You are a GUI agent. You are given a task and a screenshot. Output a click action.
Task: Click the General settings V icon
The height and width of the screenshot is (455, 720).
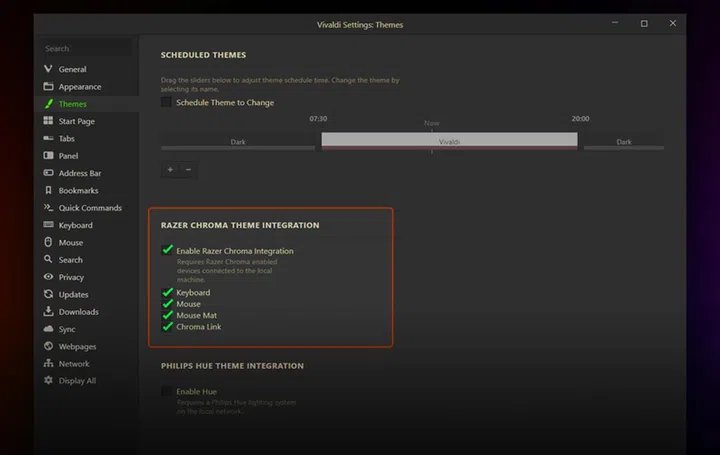[x=48, y=69]
